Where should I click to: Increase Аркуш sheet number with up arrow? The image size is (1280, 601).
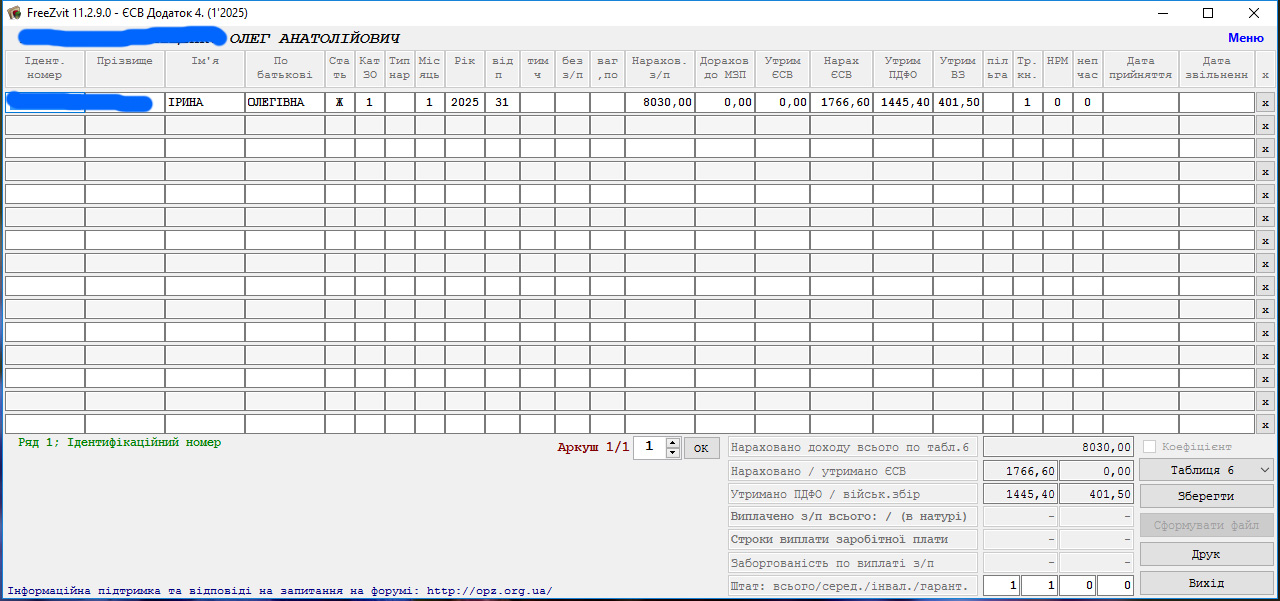click(673, 442)
